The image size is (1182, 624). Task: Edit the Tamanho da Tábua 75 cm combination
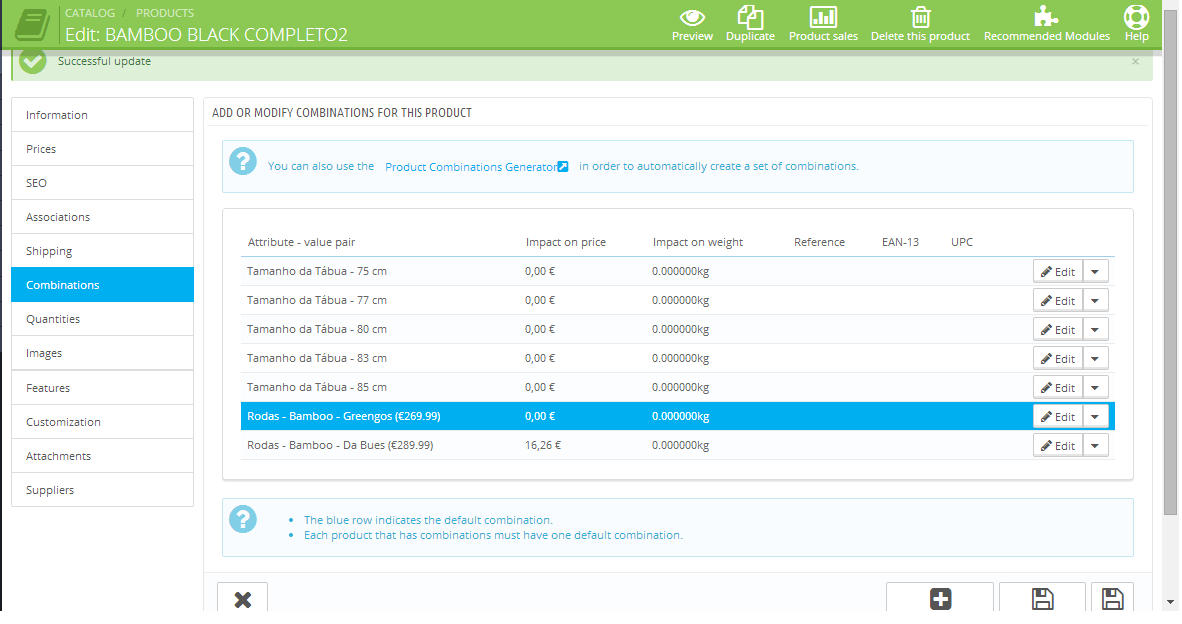tap(1058, 271)
